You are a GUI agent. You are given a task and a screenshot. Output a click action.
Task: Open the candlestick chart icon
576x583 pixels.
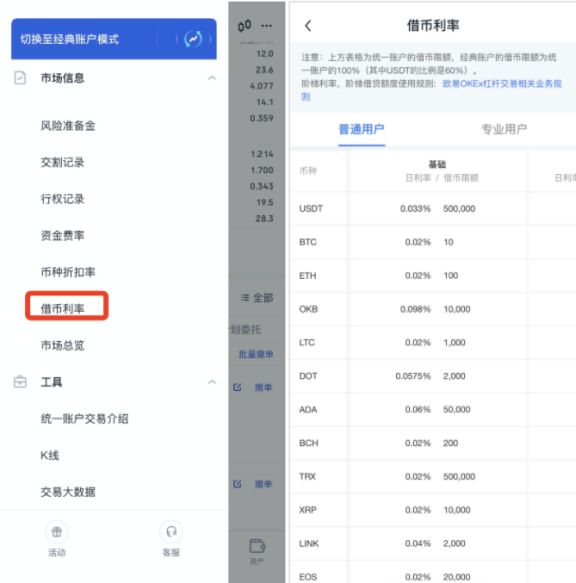pos(244,26)
